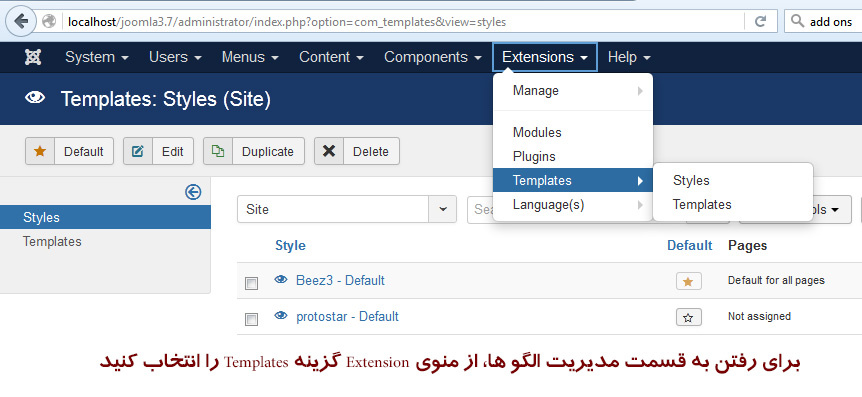862x397 pixels.
Task: Click the Delete toolbar button
Action: pos(357,151)
